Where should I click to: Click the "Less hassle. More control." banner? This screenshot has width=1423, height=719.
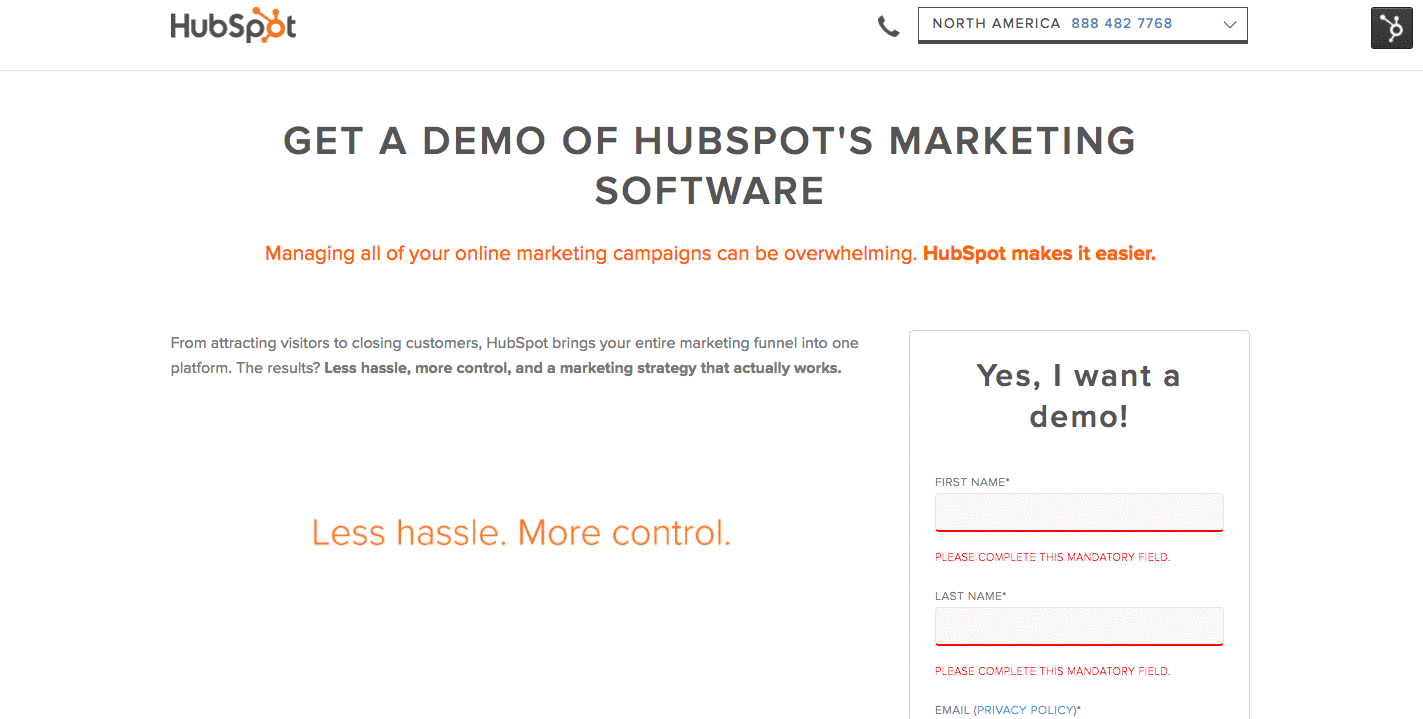(521, 533)
